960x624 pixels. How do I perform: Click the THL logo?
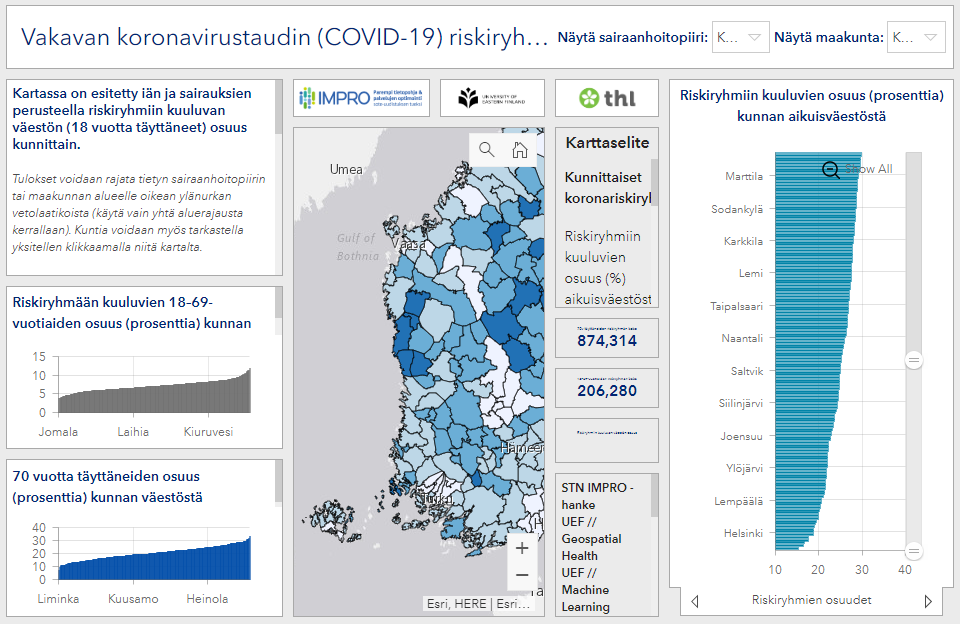[x=607, y=98]
